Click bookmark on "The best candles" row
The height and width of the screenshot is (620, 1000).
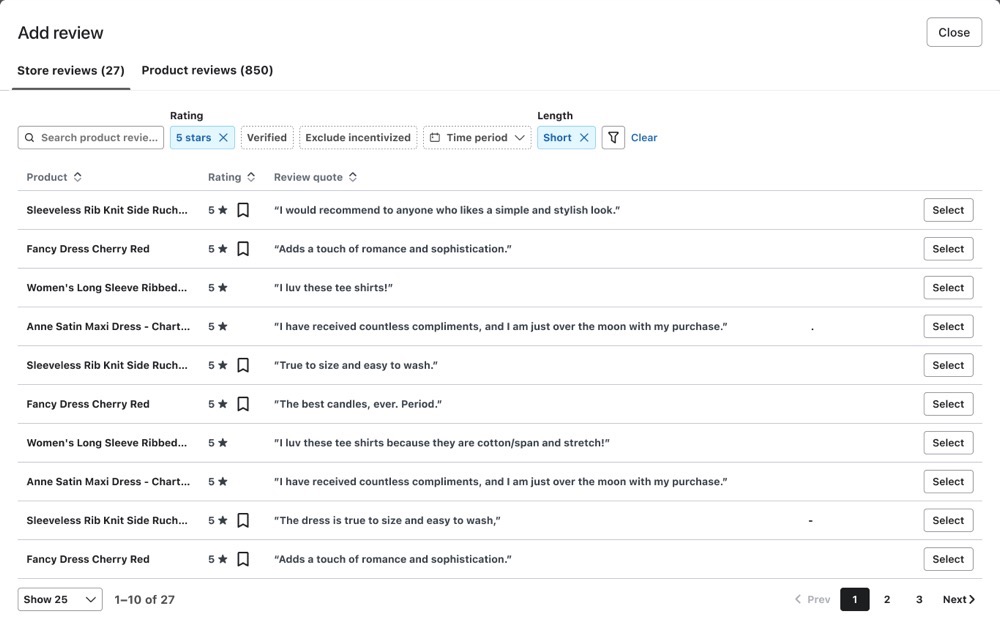243,404
